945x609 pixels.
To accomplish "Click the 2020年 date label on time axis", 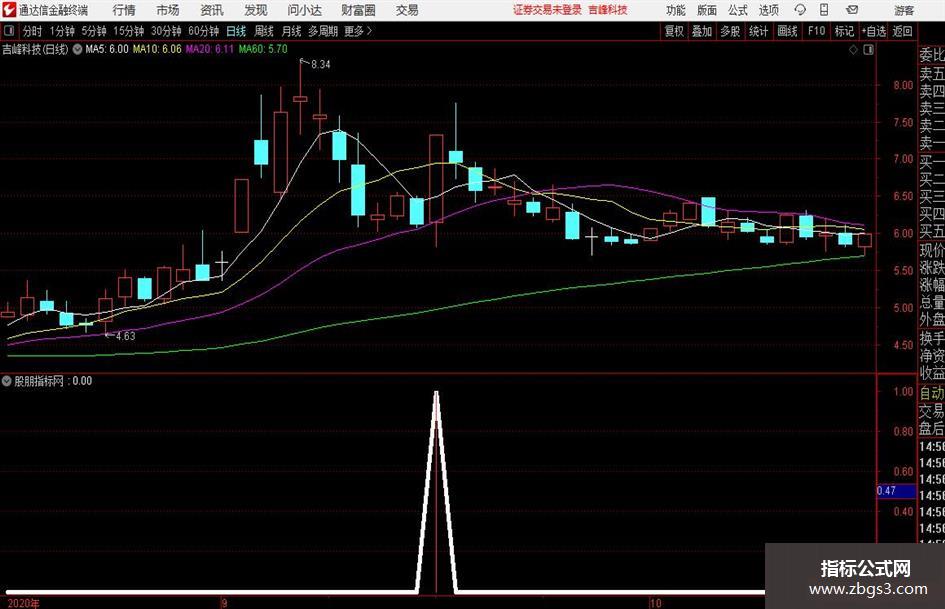I will [24, 603].
